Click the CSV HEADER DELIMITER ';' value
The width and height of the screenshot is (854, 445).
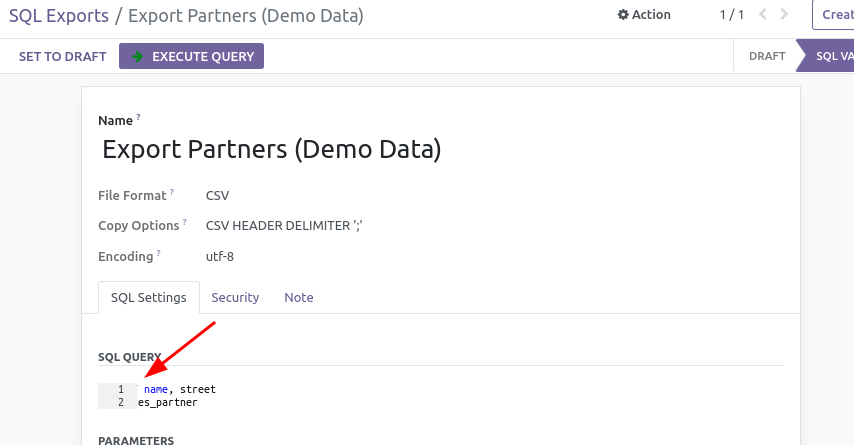point(284,225)
